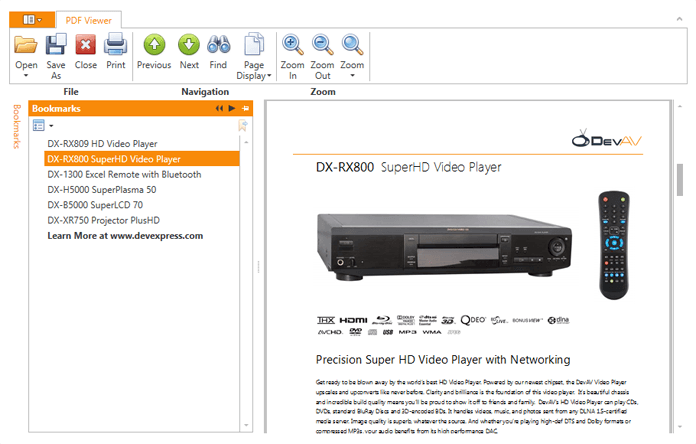Viewport: 696px width, 444px height.
Task: Click the DevAV logo in document
Action: pos(606,139)
